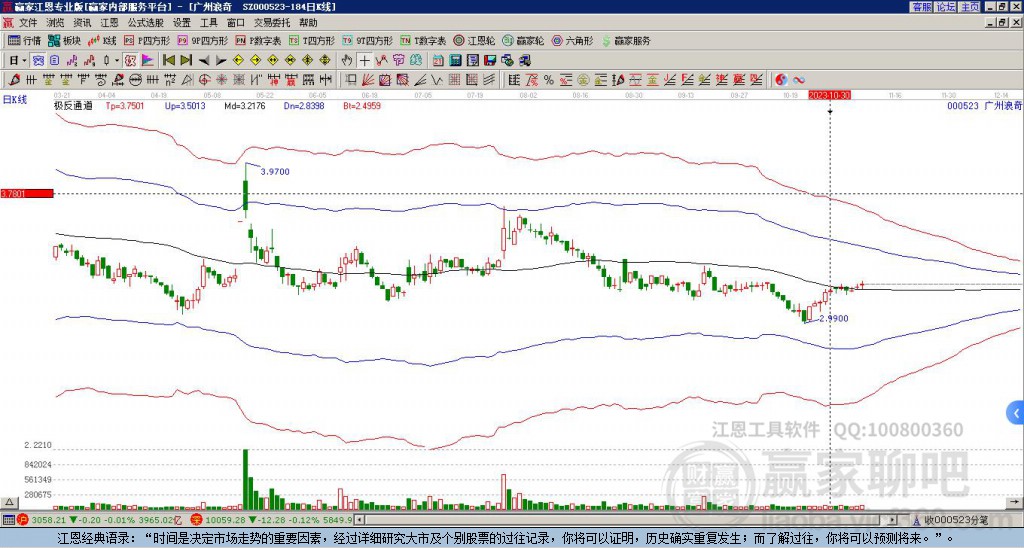
Task: Click the yin-yang taiji icon
Action: (x=781, y=80)
